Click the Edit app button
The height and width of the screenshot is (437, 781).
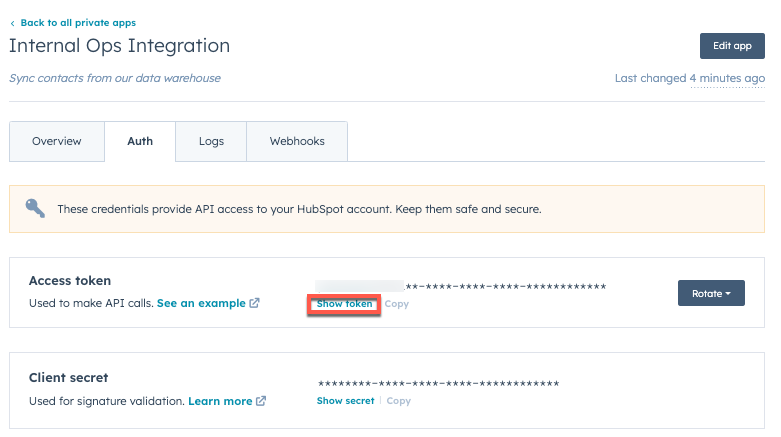[x=732, y=46]
